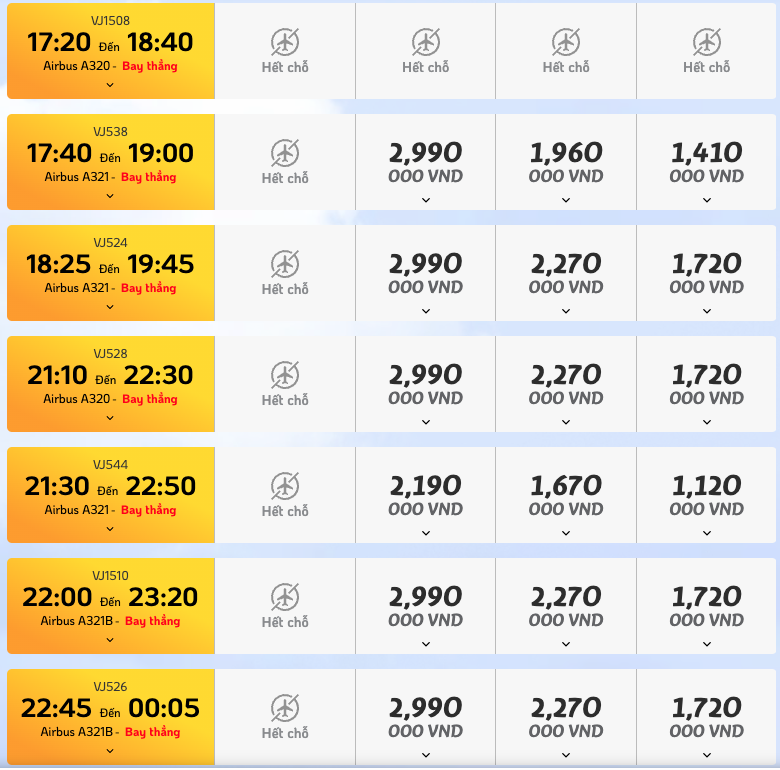Image resolution: width=780 pixels, height=770 pixels.
Task: Expand chevron under VJ544 2,190 fare
Action: pos(426,533)
